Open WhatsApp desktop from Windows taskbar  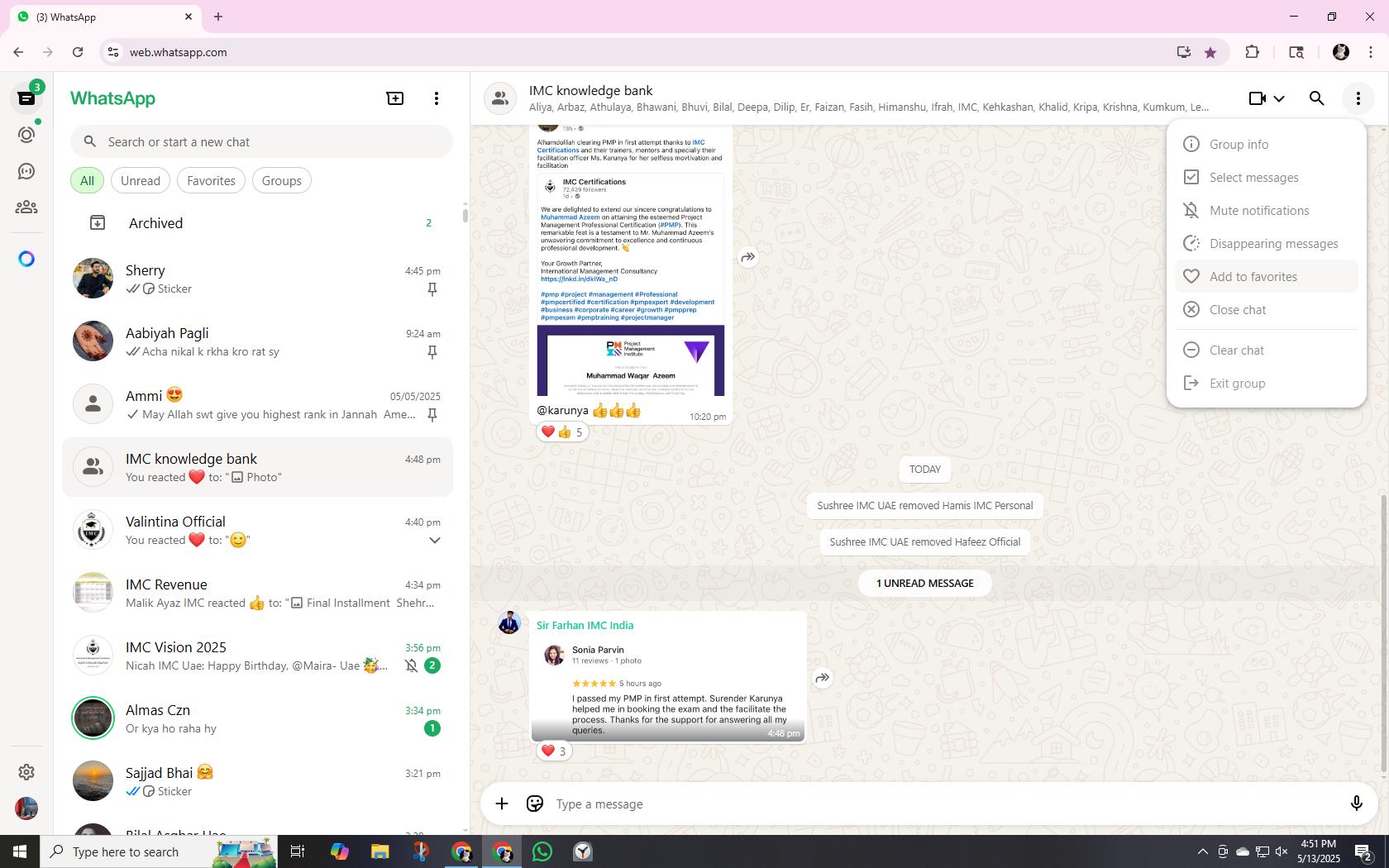[x=542, y=851]
